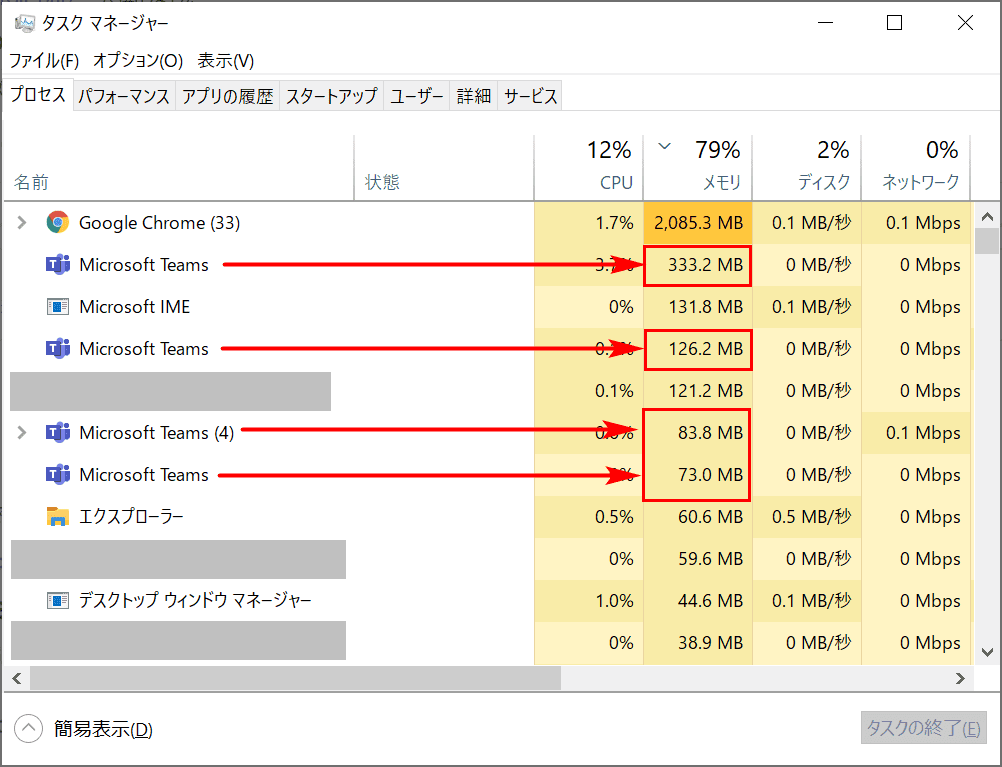This screenshot has width=1002, height=767.
Task: Click the 44.6 MB memory cell
Action: tap(698, 601)
